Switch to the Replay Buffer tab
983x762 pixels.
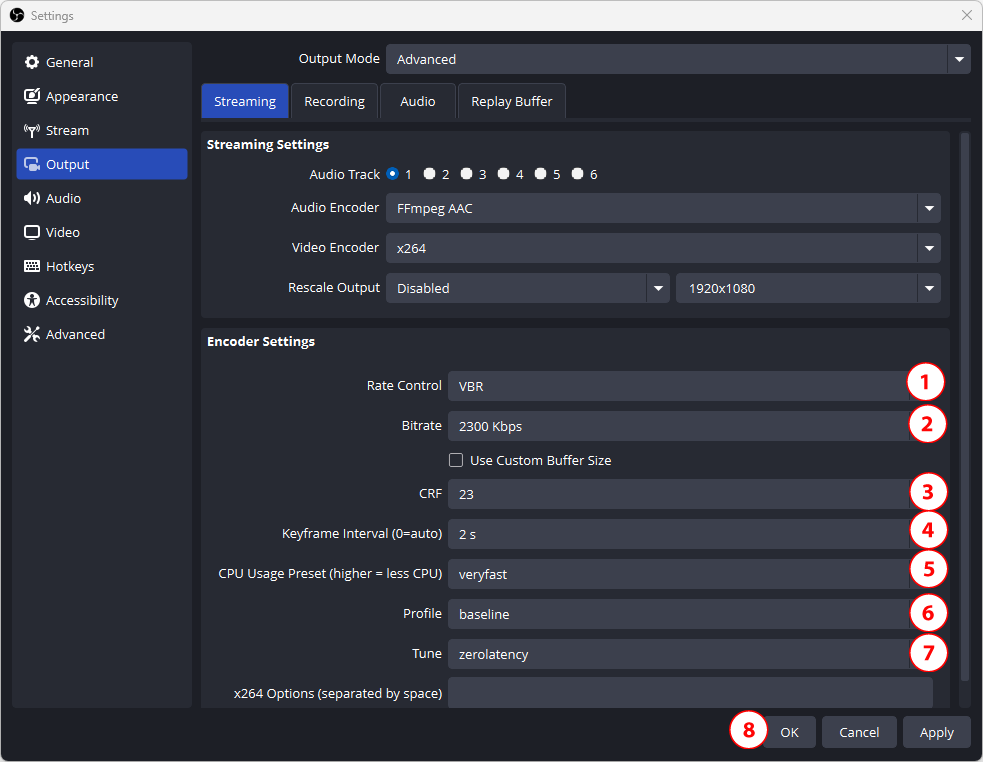click(512, 101)
